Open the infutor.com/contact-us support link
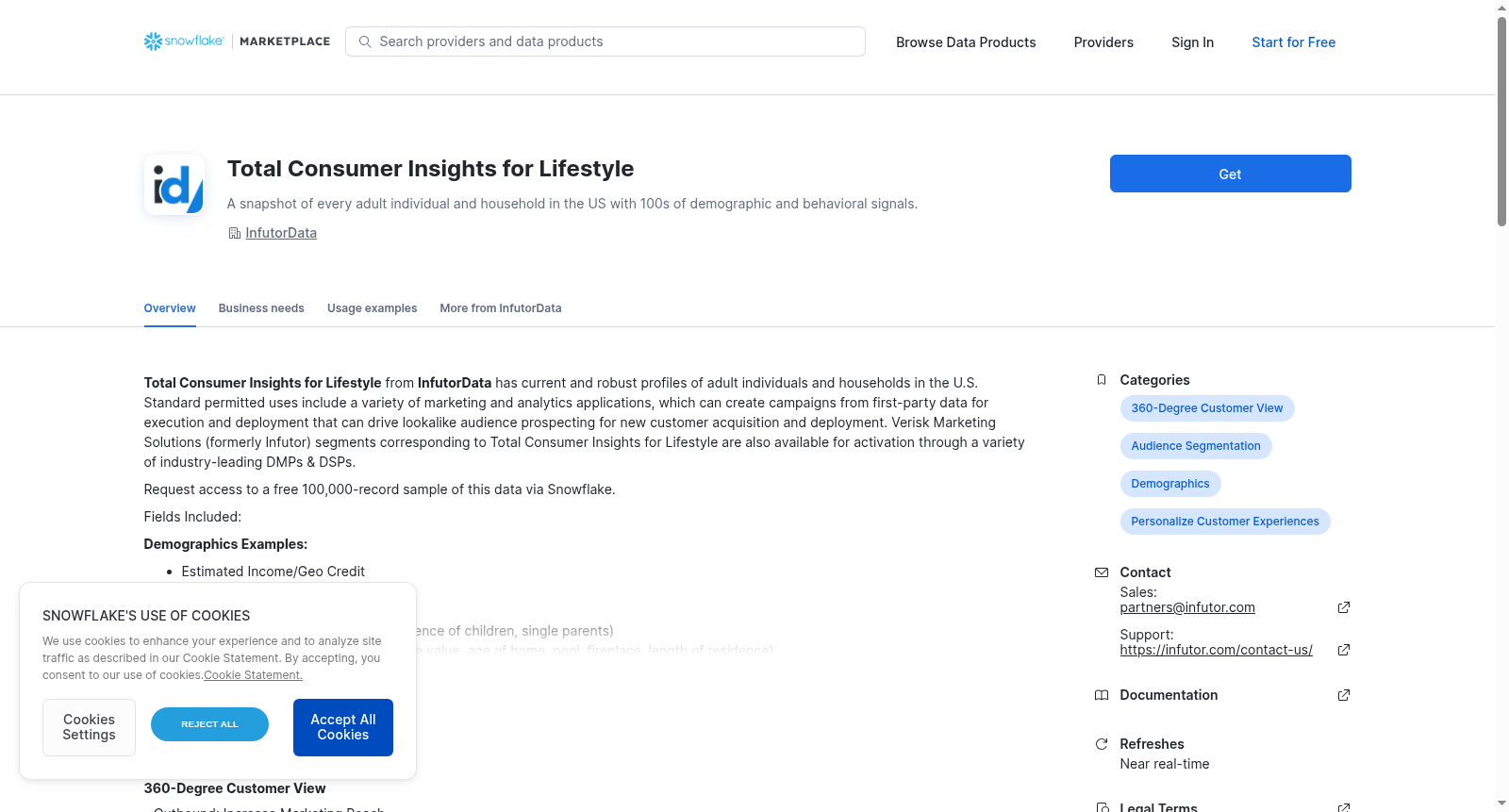The height and width of the screenshot is (812, 1509). (1217, 650)
